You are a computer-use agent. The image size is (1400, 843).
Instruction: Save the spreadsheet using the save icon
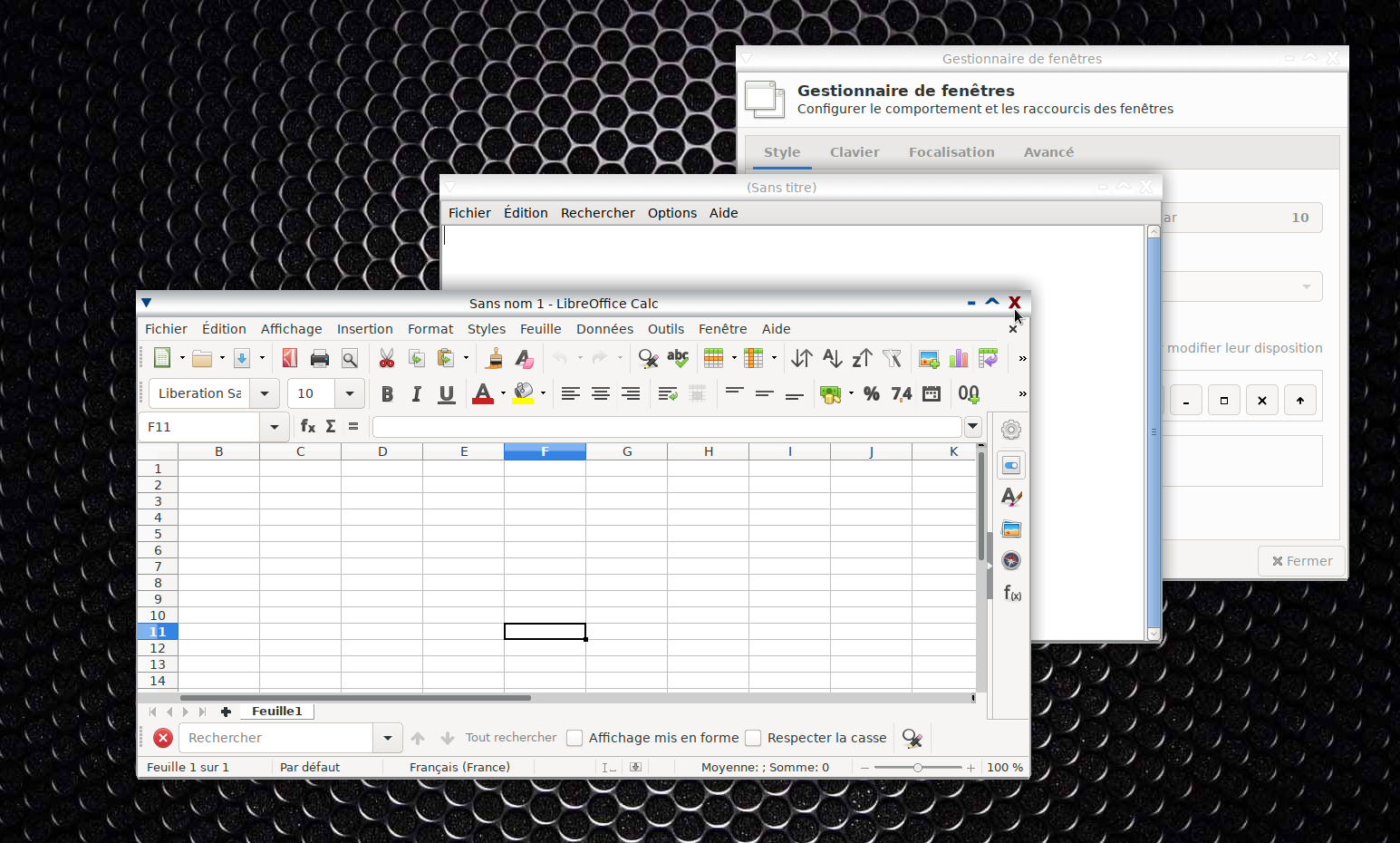click(242, 358)
